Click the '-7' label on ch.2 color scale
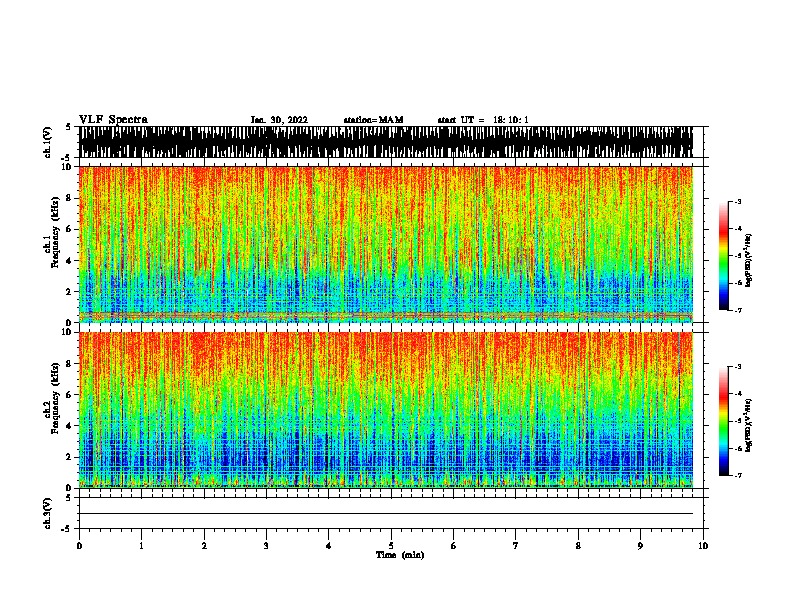This screenshot has height=612, width=792. pyautogui.click(x=737, y=475)
